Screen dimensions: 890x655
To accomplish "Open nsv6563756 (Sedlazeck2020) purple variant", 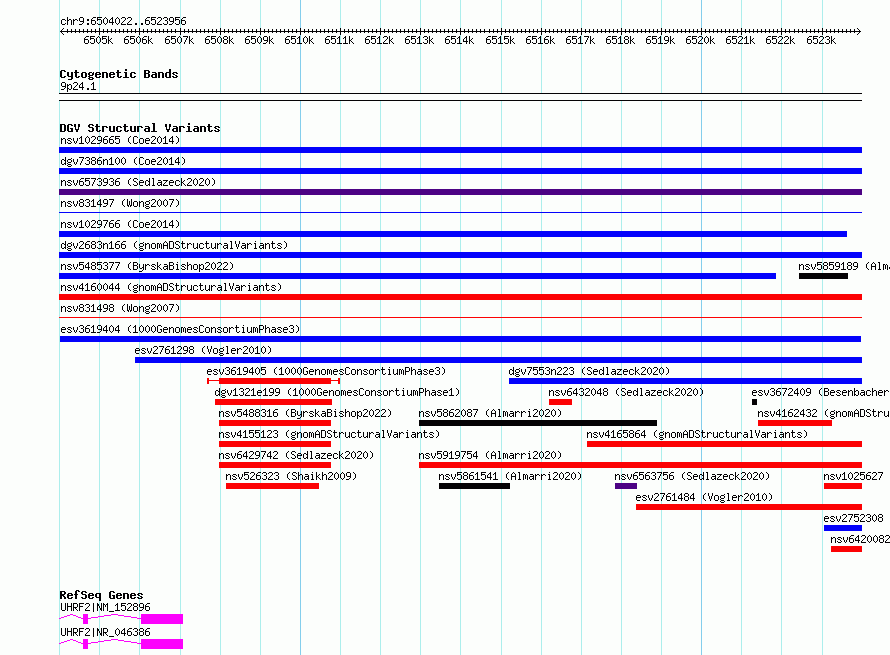I will click(625, 486).
